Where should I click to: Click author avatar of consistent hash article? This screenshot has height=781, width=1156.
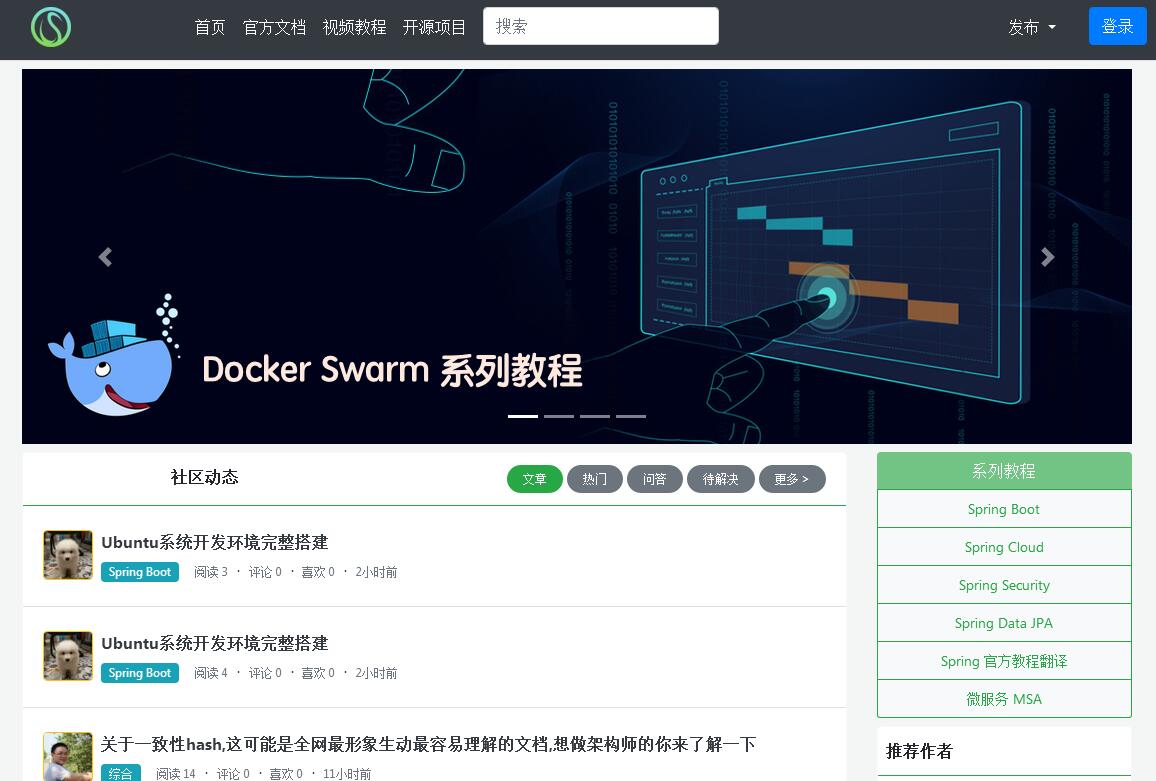(68, 756)
